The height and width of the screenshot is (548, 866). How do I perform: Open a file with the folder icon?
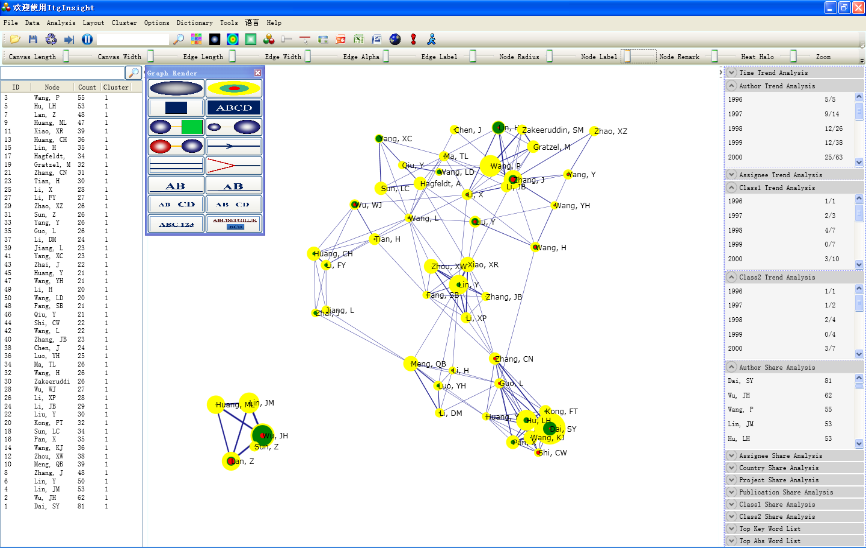pyautogui.click(x=15, y=39)
